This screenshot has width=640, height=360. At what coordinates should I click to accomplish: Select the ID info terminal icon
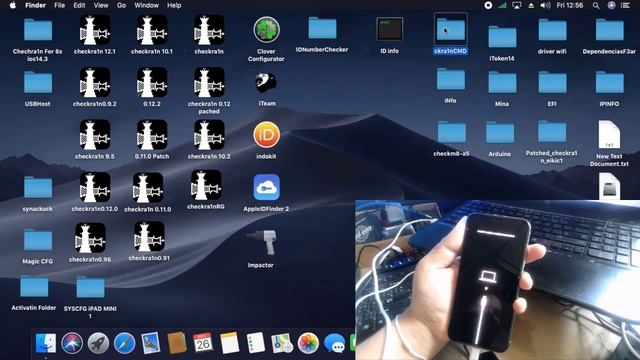coord(389,29)
